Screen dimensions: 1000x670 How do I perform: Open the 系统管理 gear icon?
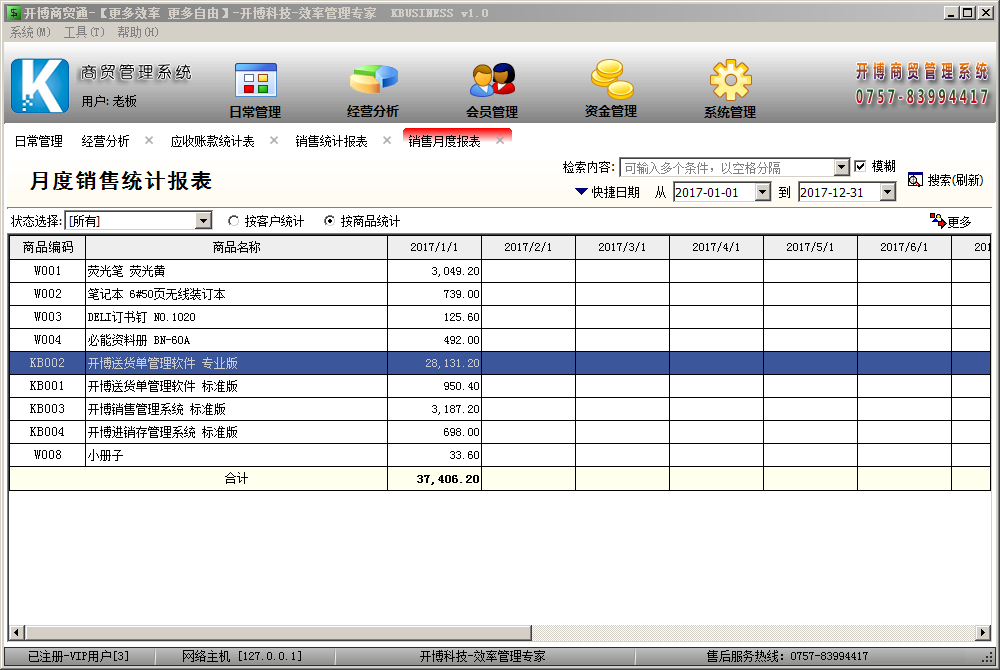[730, 80]
